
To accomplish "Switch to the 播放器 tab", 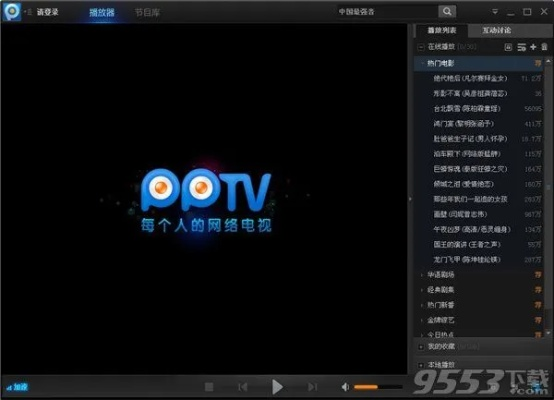I will pos(102,13).
